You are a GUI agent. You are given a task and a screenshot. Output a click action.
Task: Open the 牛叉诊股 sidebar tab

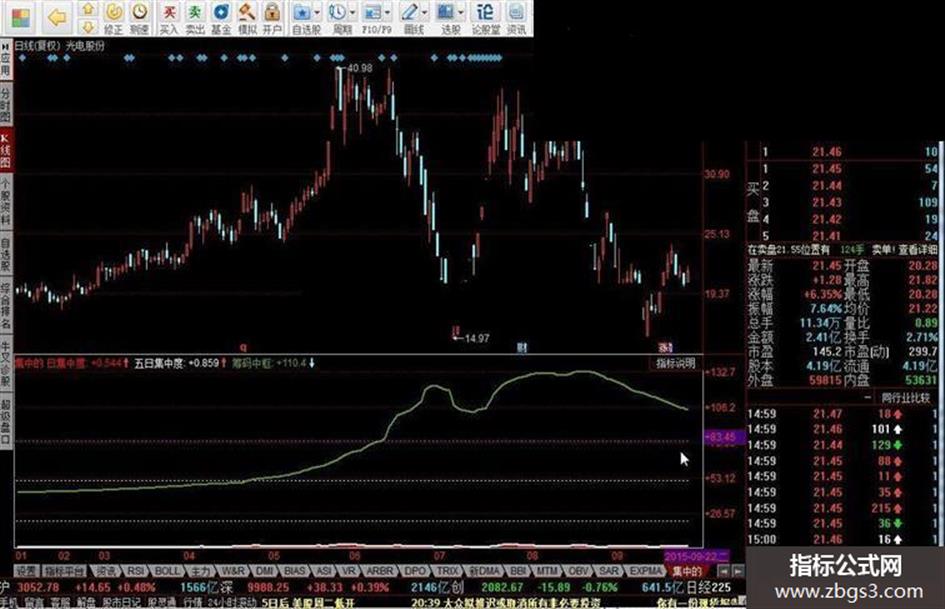coord(5,364)
